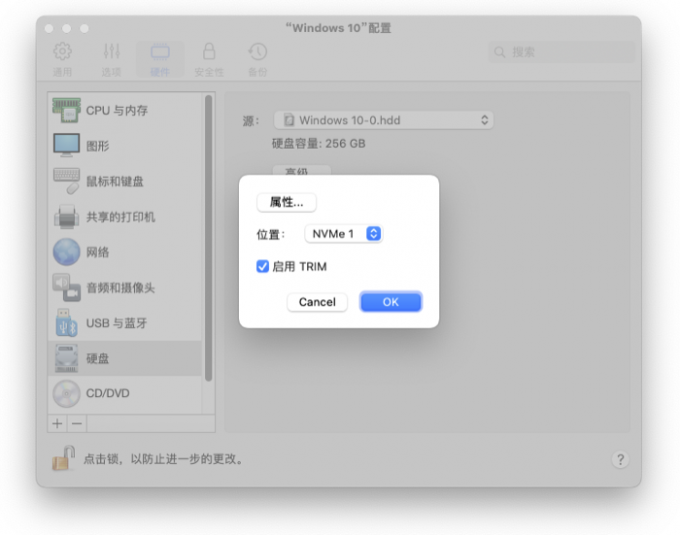Image resolution: width=680 pixels, height=535 pixels.
Task: Confirm with the OK button
Action: pyautogui.click(x=390, y=302)
